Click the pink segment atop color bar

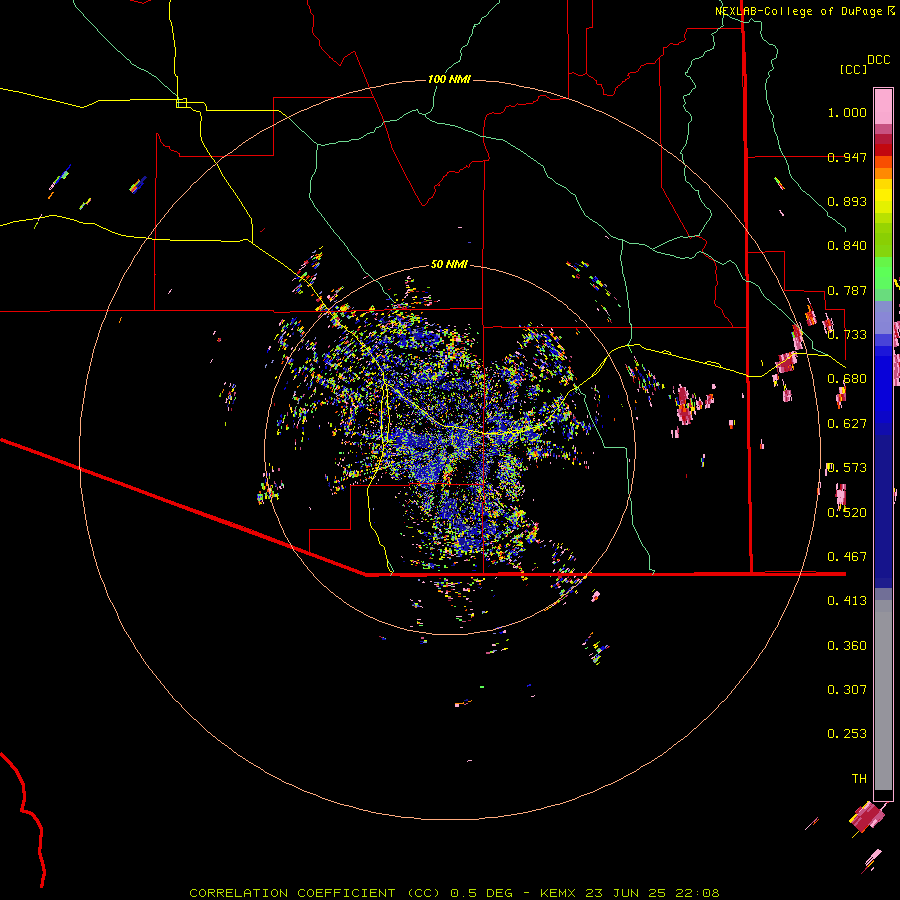pyautogui.click(x=883, y=106)
